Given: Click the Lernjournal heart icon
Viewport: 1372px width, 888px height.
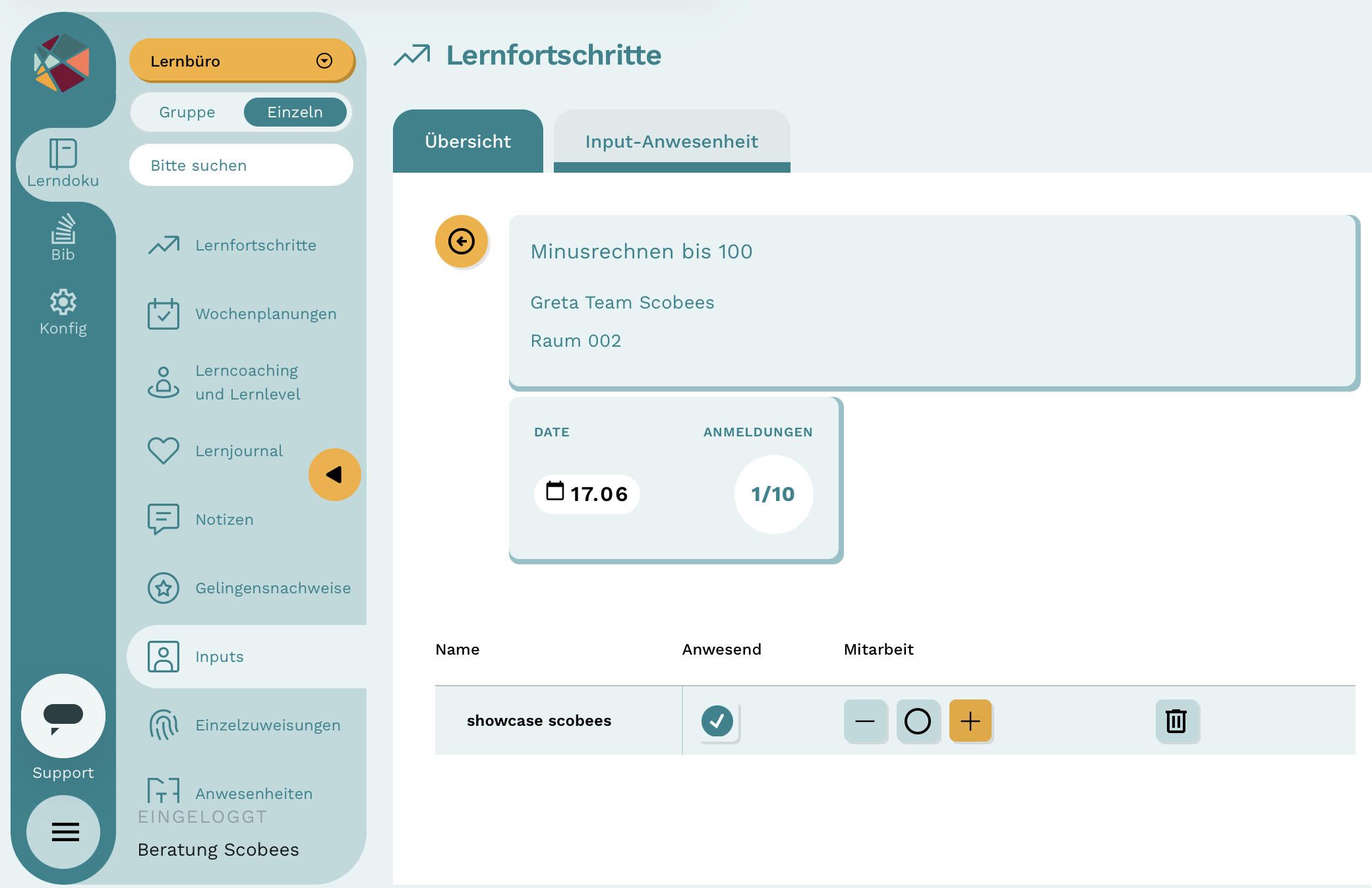Looking at the screenshot, I should [x=164, y=451].
